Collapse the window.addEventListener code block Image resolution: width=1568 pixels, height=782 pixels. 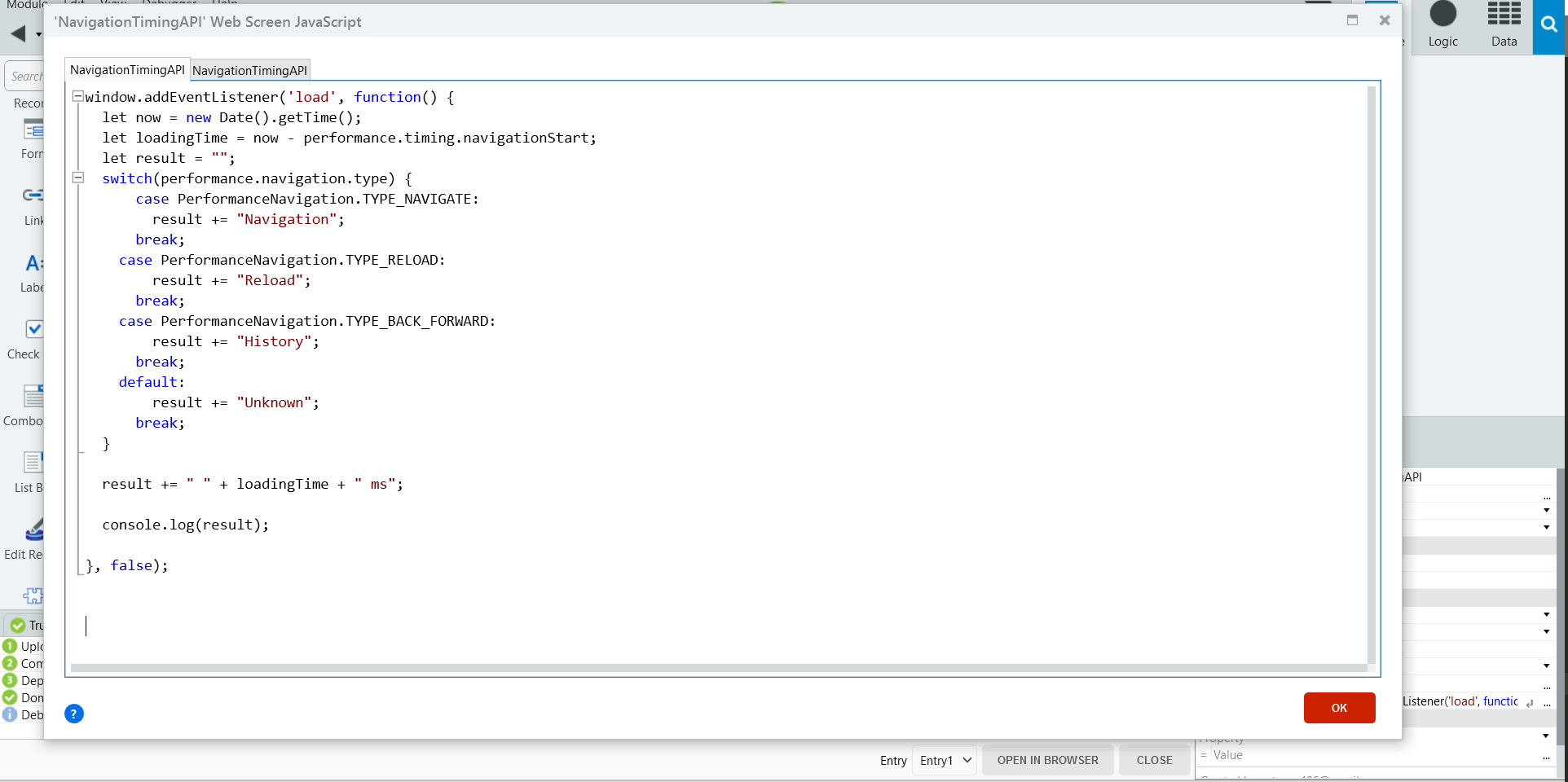coord(77,96)
